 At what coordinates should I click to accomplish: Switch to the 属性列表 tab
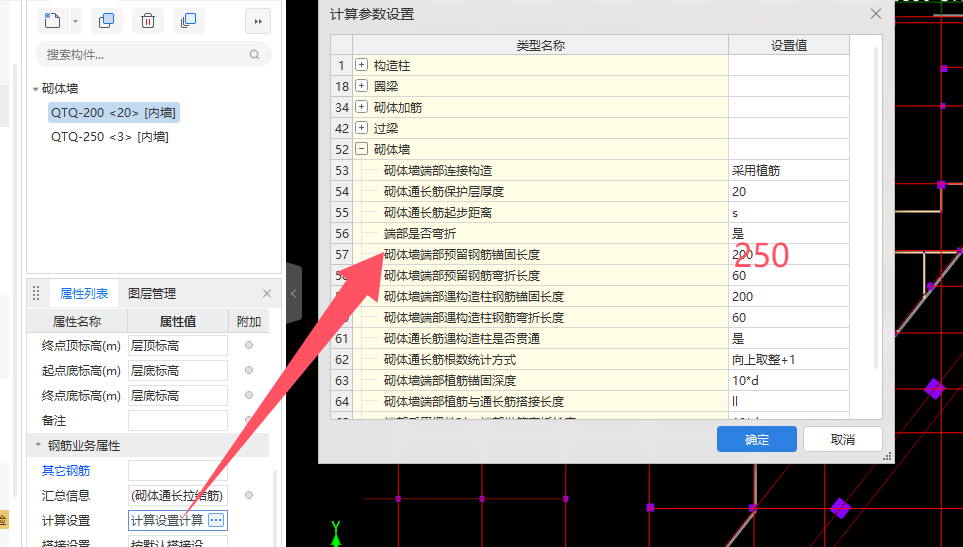(84, 293)
